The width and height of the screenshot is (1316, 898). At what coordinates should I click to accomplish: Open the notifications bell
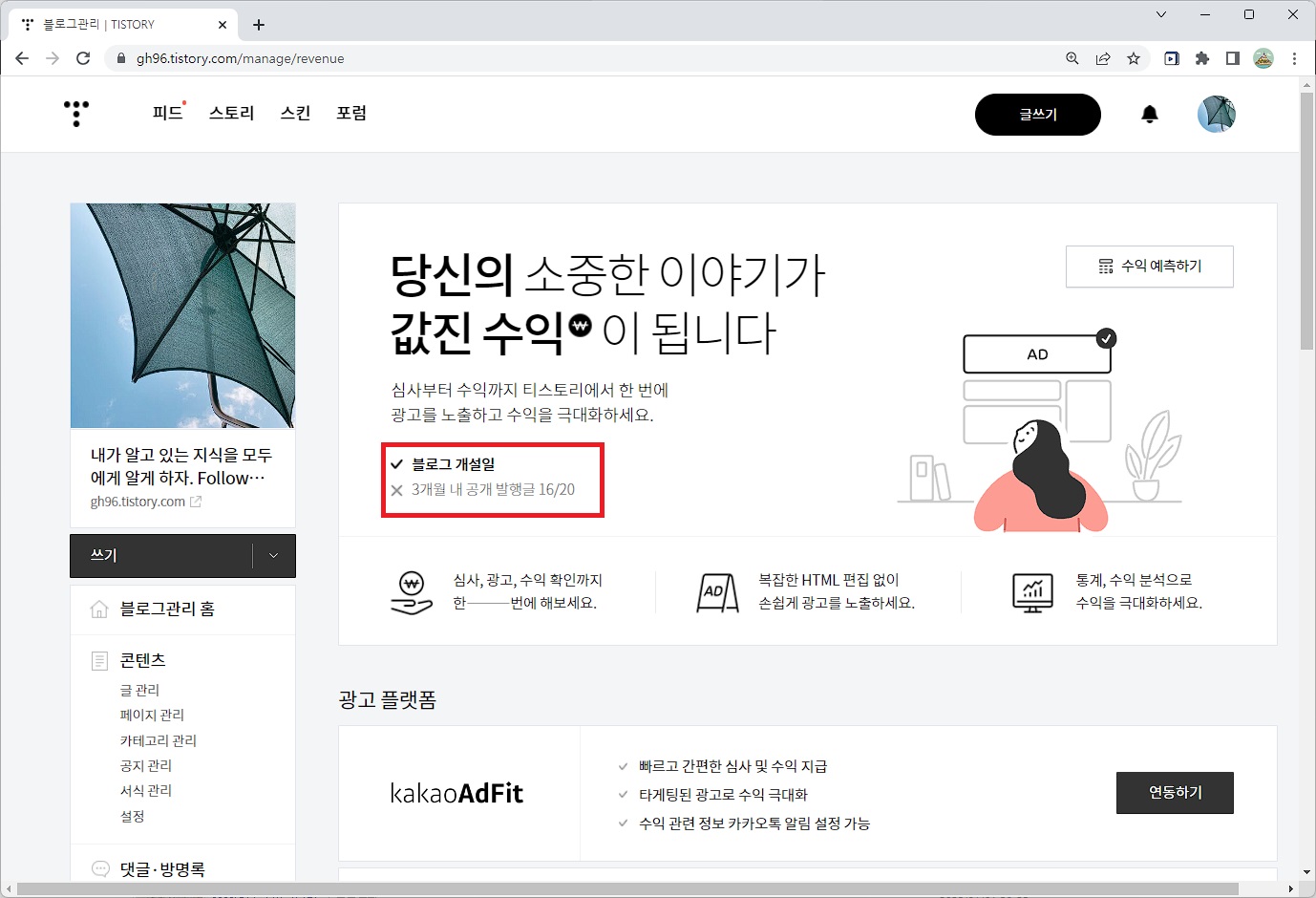click(1150, 115)
